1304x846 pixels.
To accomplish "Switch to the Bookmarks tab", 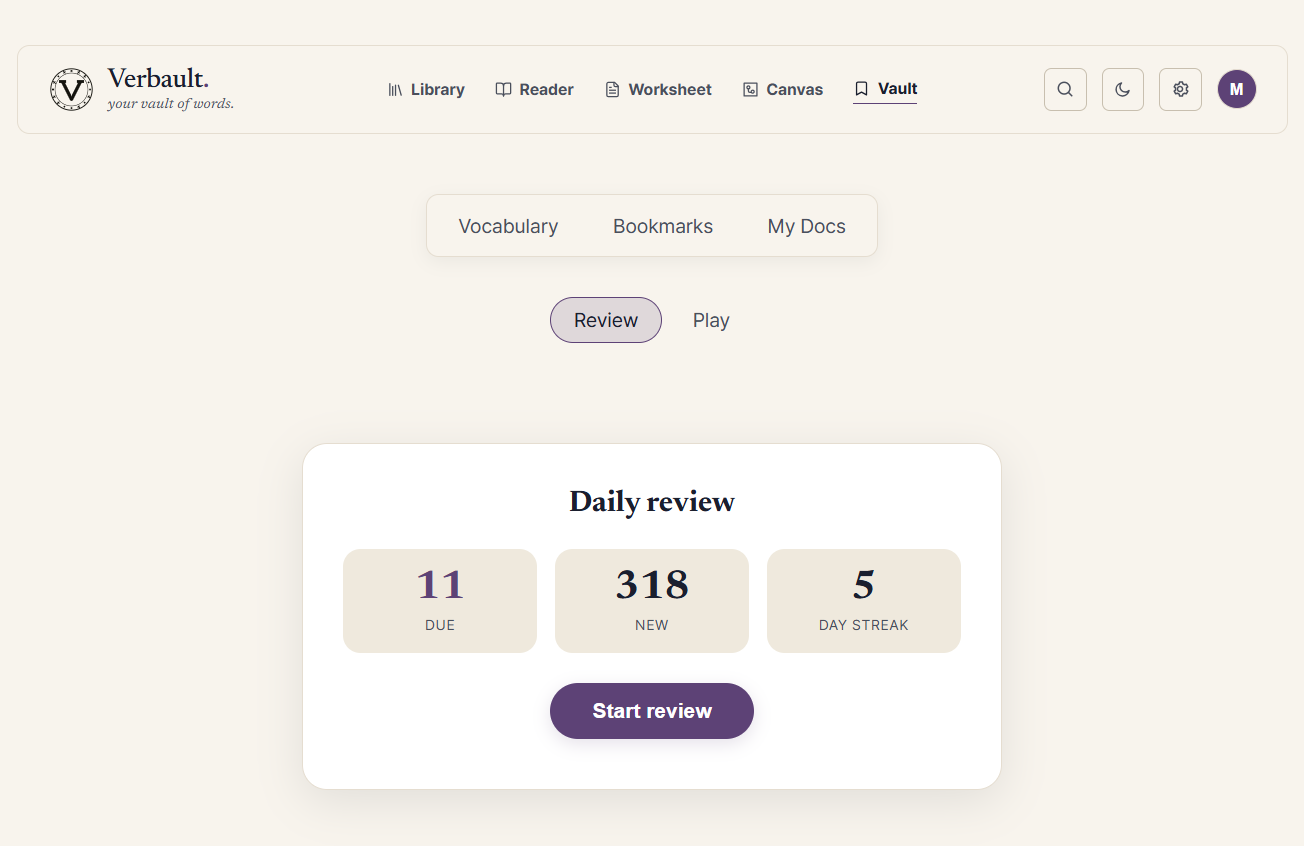I will tap(663, 226).
